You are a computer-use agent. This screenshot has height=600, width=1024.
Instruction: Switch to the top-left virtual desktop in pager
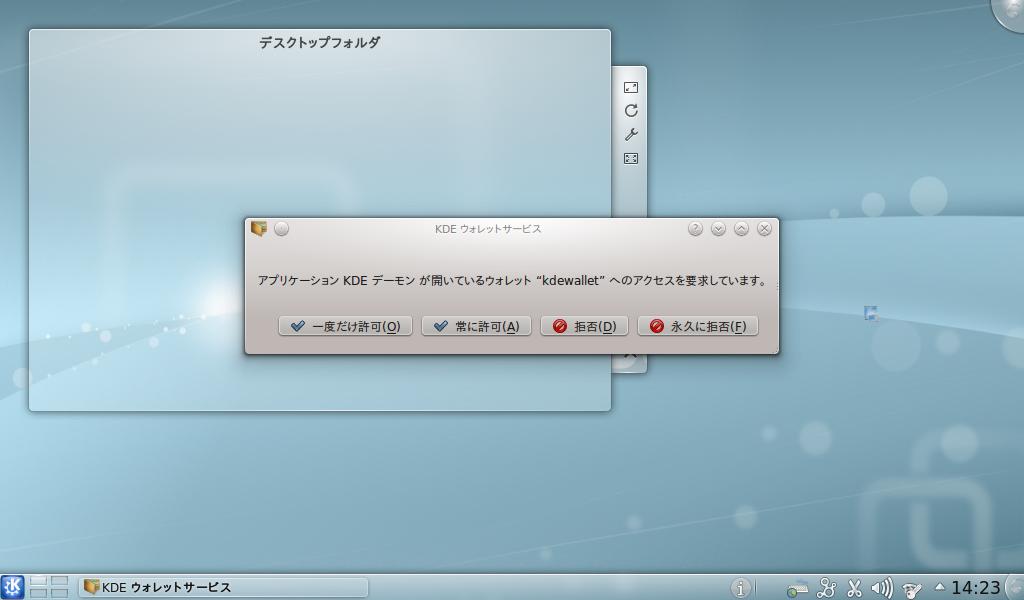tap(39, 581)
